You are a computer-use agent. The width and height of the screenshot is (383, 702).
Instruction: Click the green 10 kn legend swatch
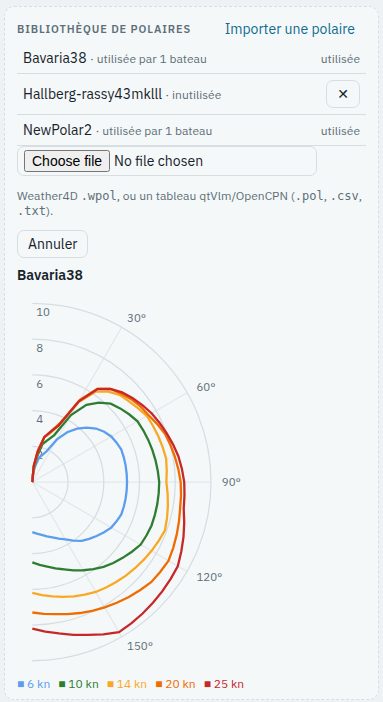(x=62, y=684)
